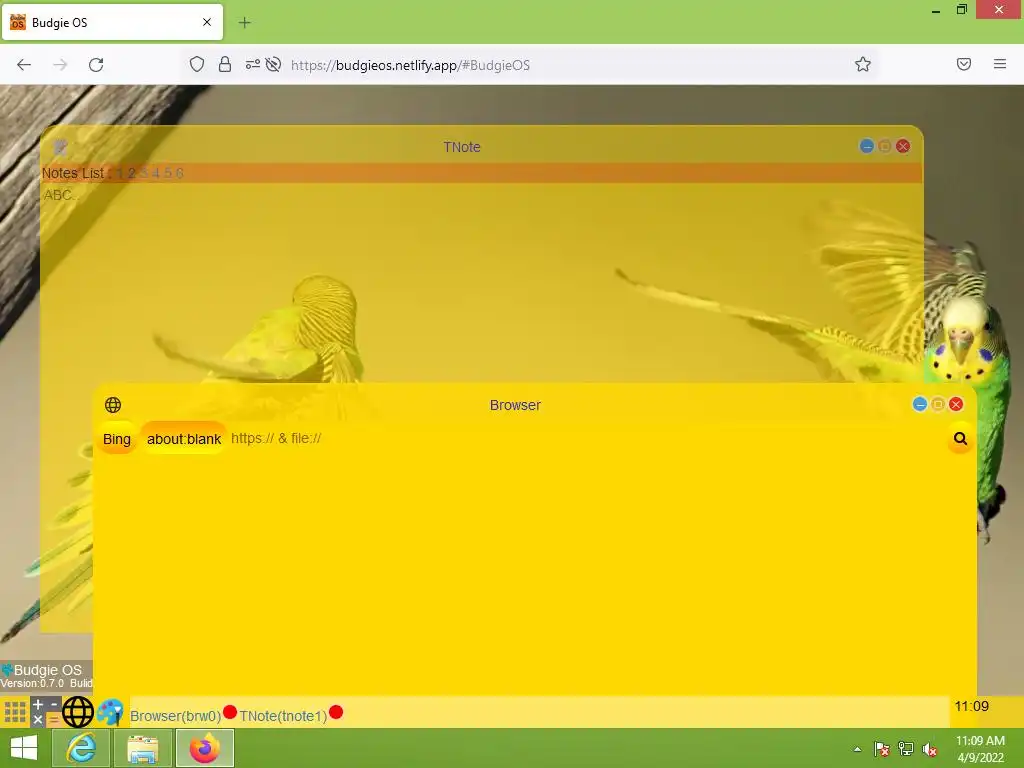Open the Firefox hamburger menu
This screenshot has height=768, width=1024.
[1000, 64]
